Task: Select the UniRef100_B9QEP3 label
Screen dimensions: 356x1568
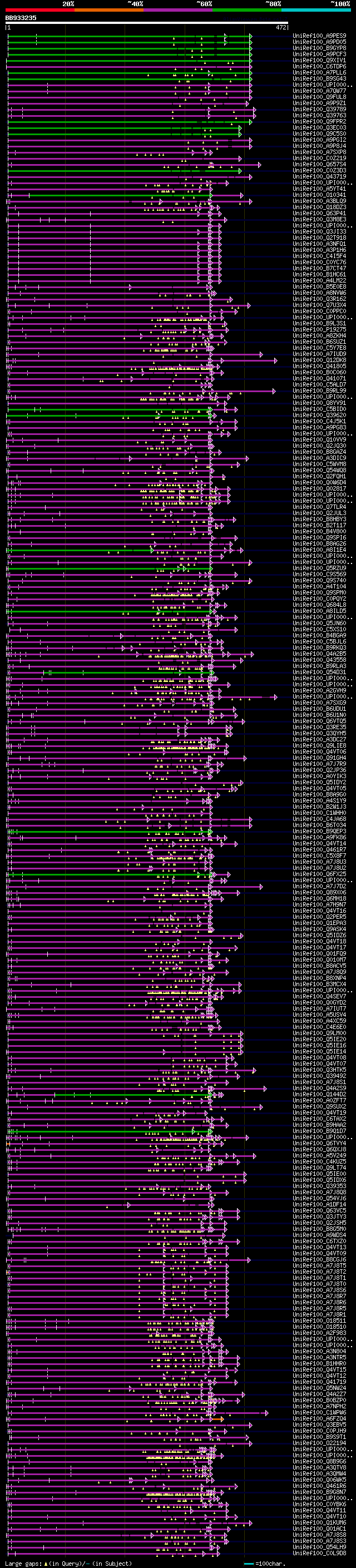Action: click(319, 832)
